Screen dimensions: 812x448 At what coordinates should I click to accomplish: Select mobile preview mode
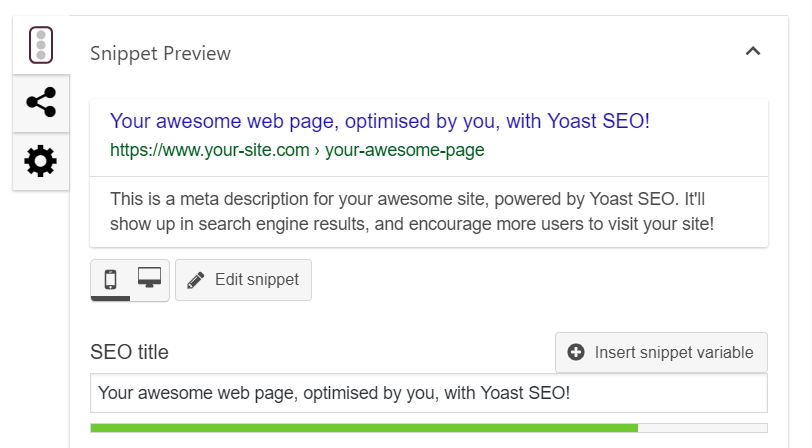click(x=110, y=280)
